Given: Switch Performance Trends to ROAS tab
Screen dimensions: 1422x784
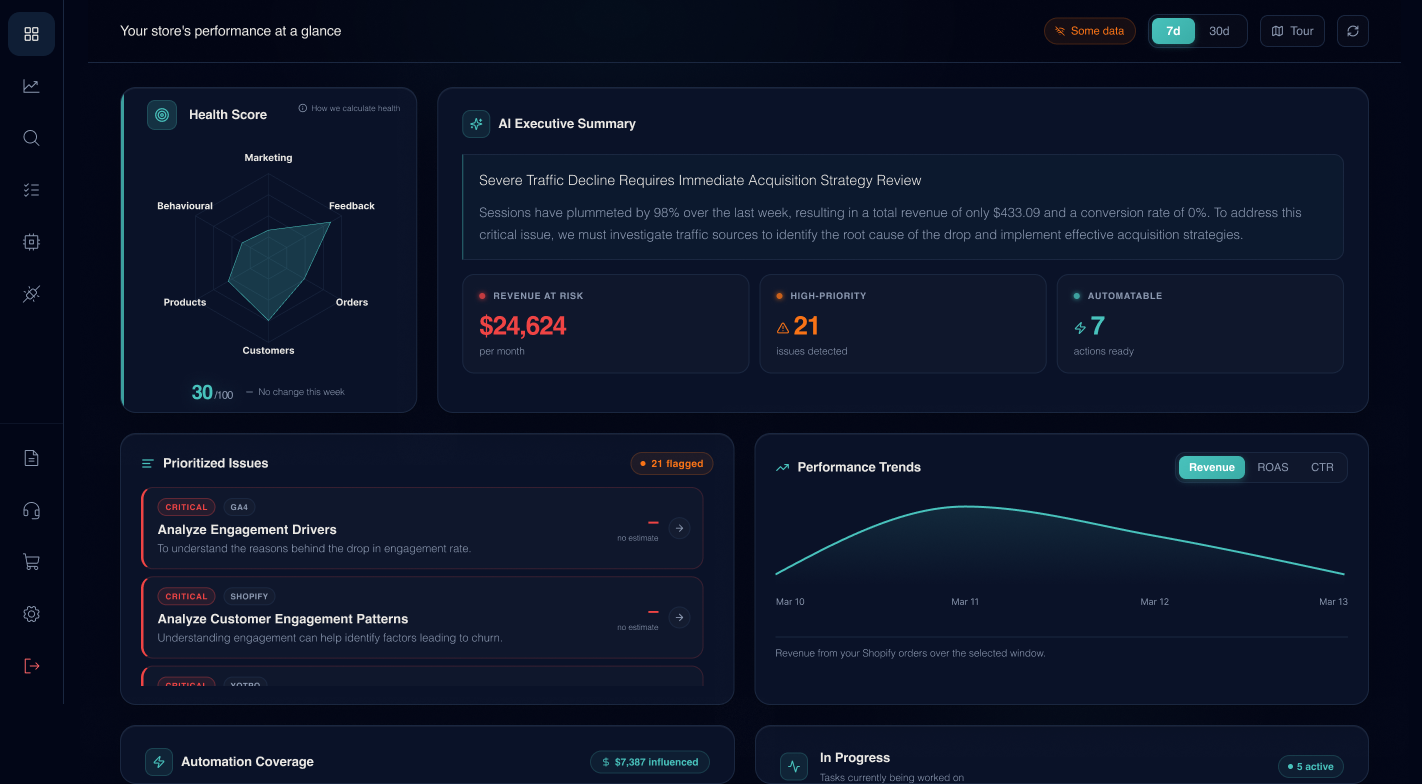Looking at the screenshot, I should [x=1272, y=467].
